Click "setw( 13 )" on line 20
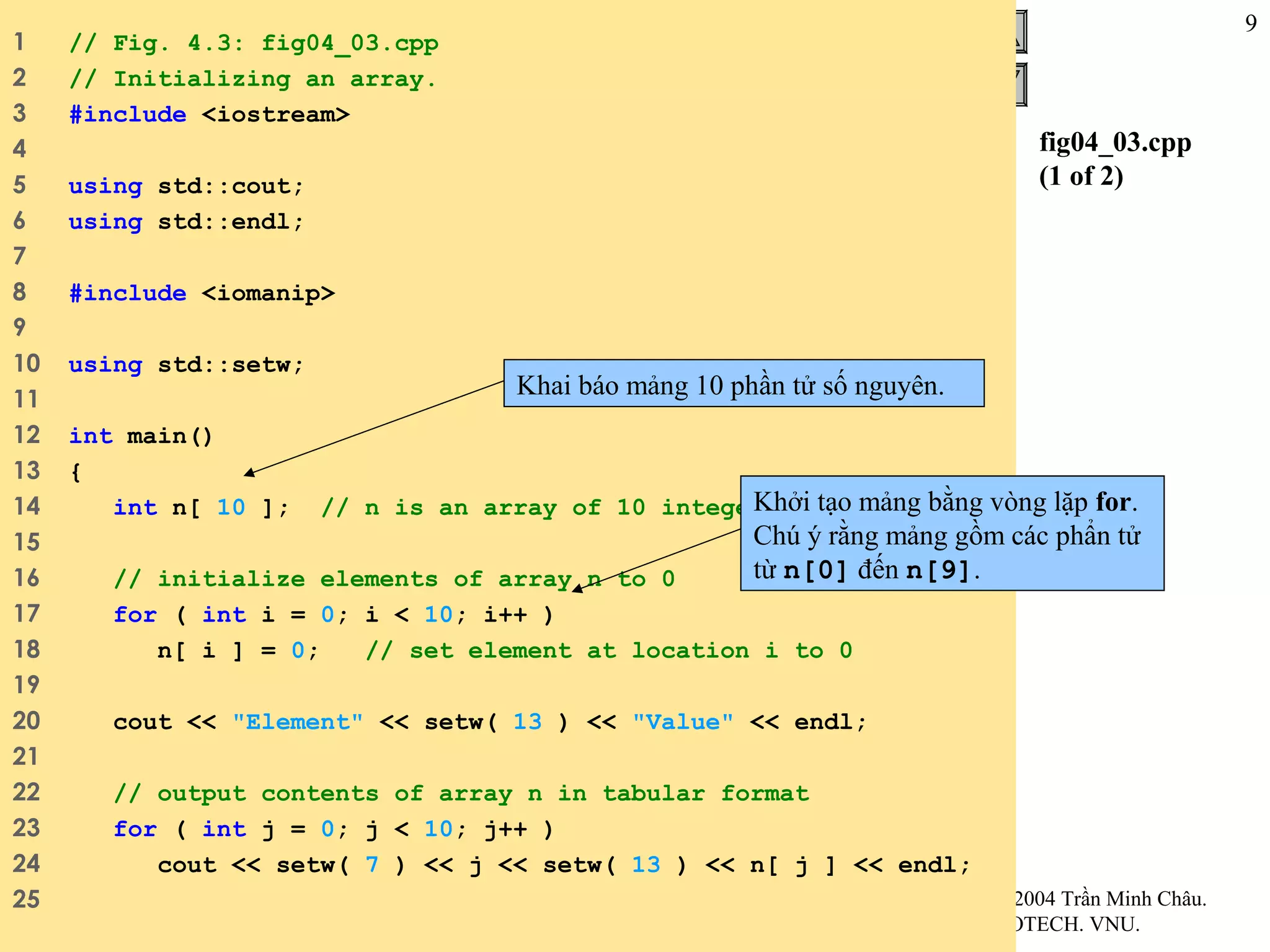Viewport: 1270px width, 952px height. point(496,722)
